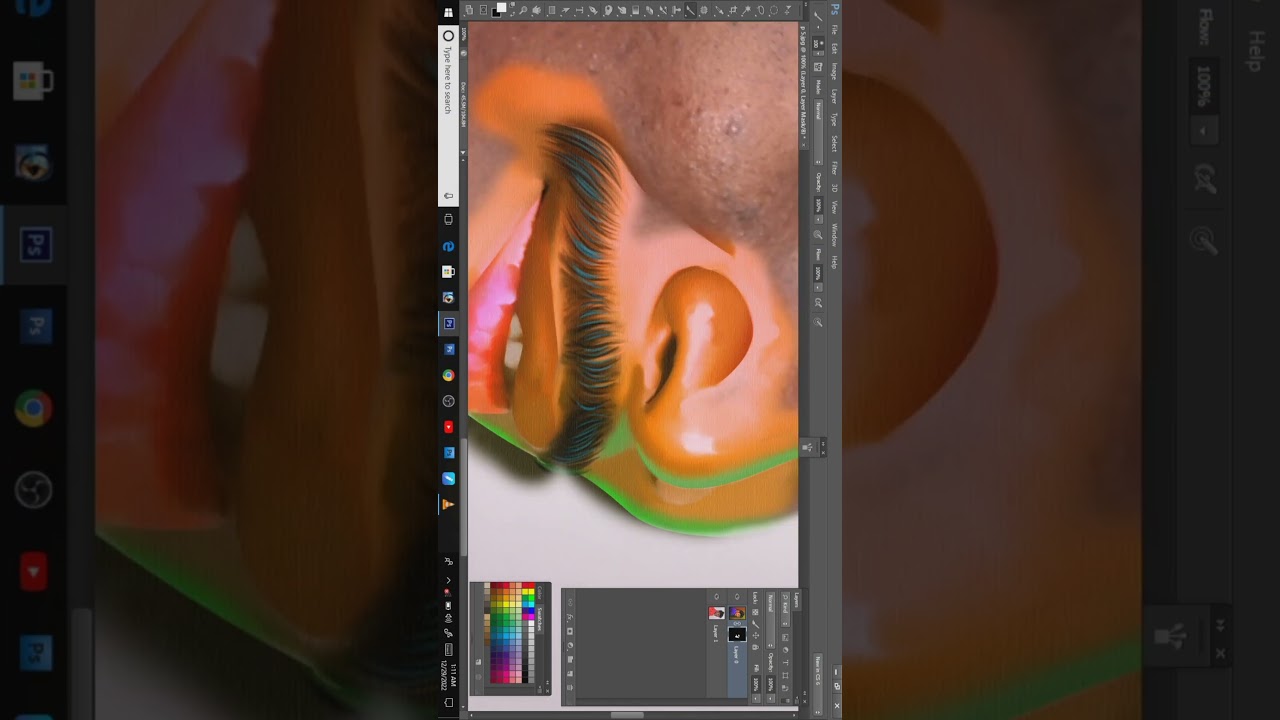Select the Path Selection tool

565,10
